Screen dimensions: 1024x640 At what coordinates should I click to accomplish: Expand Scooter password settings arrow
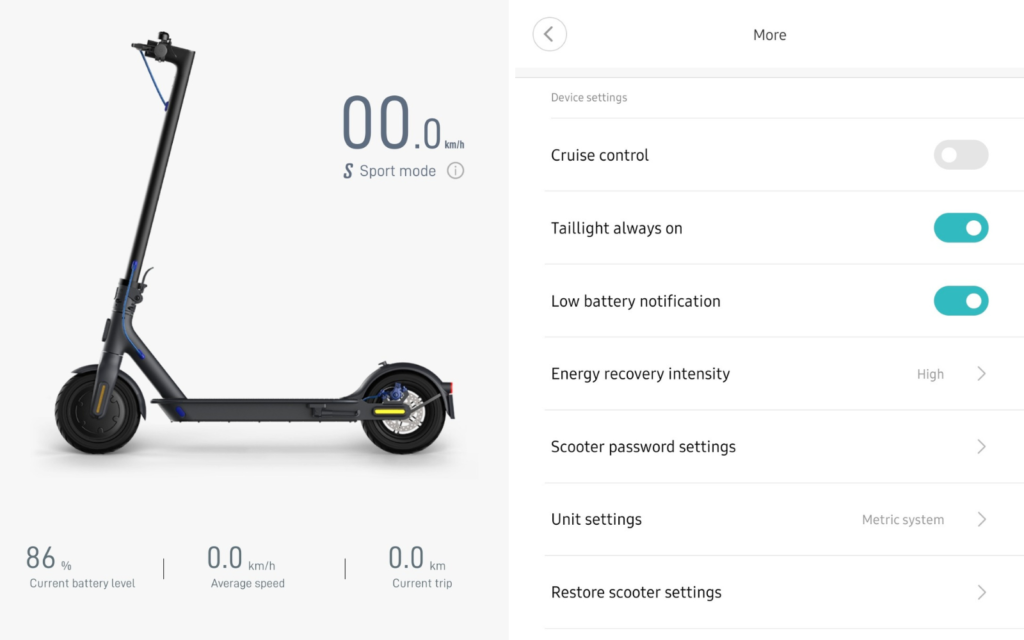point(981,447)
